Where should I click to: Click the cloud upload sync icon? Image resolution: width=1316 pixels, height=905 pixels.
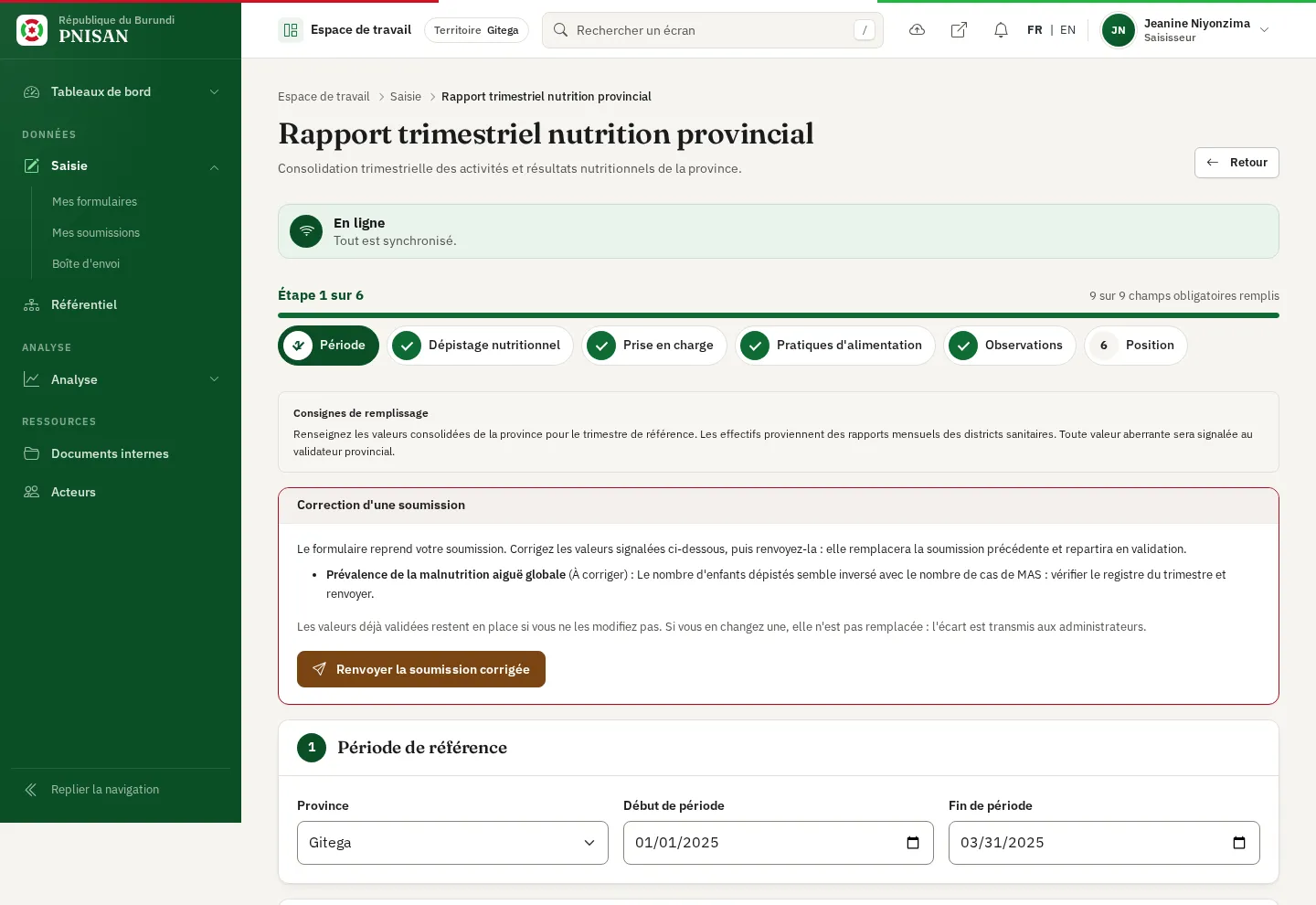(917, 30)
